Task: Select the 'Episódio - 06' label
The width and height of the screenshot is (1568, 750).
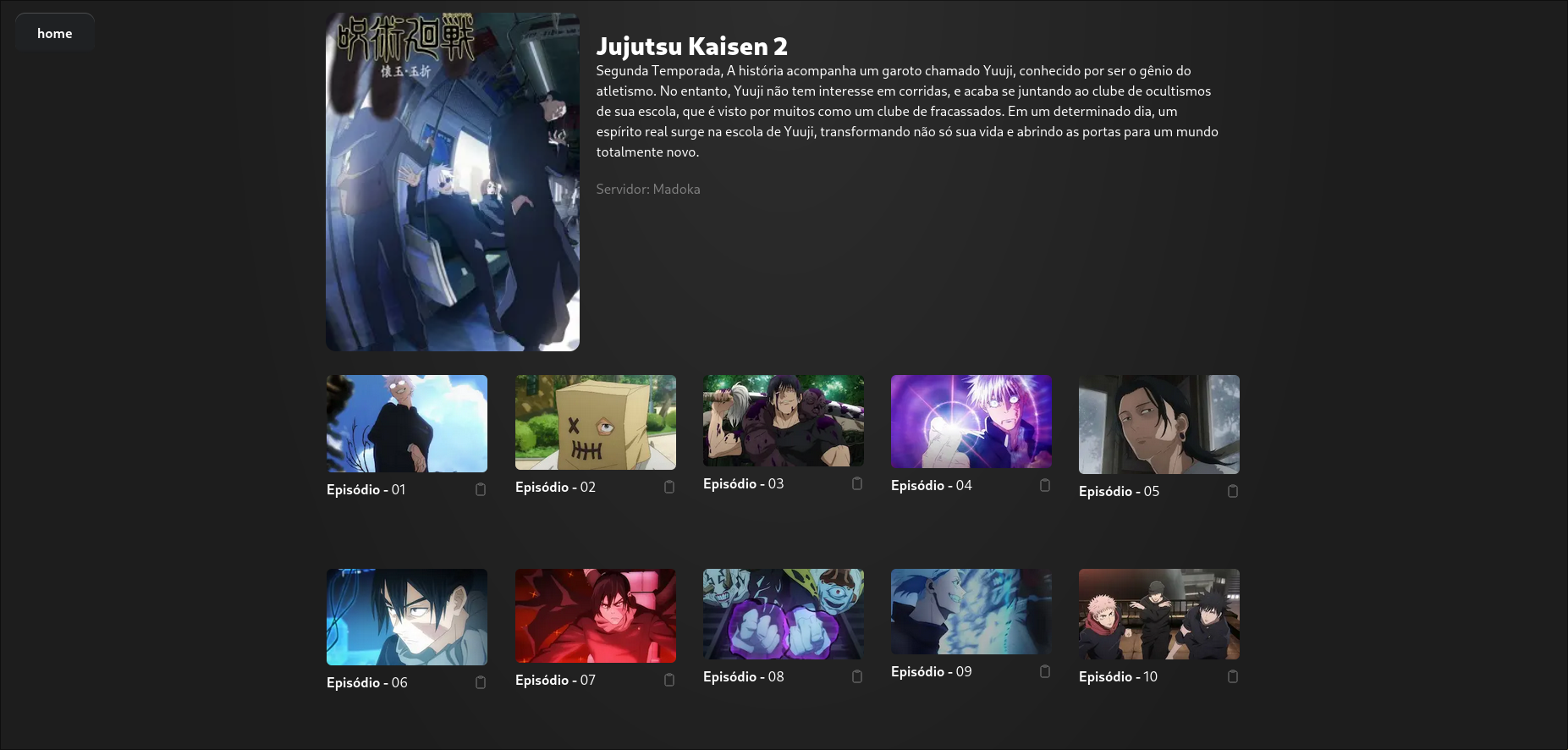Action: [366, 682]
